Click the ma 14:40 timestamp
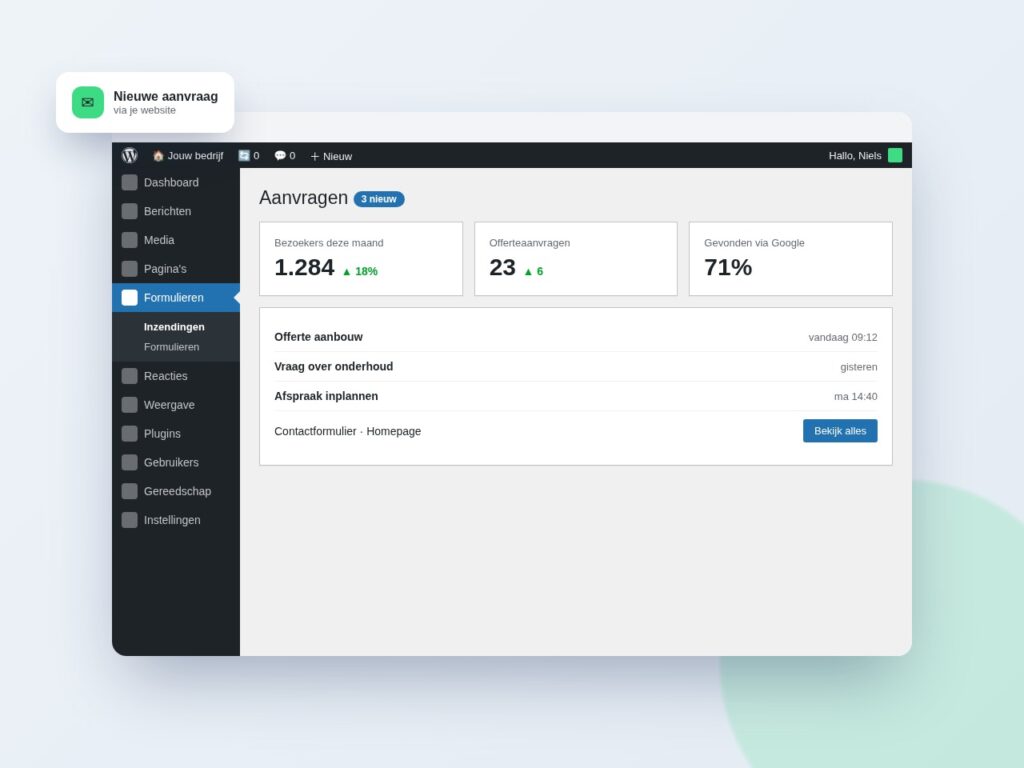Image resolution: width=1024 pixels, height=768 pixels. point(856,396)
